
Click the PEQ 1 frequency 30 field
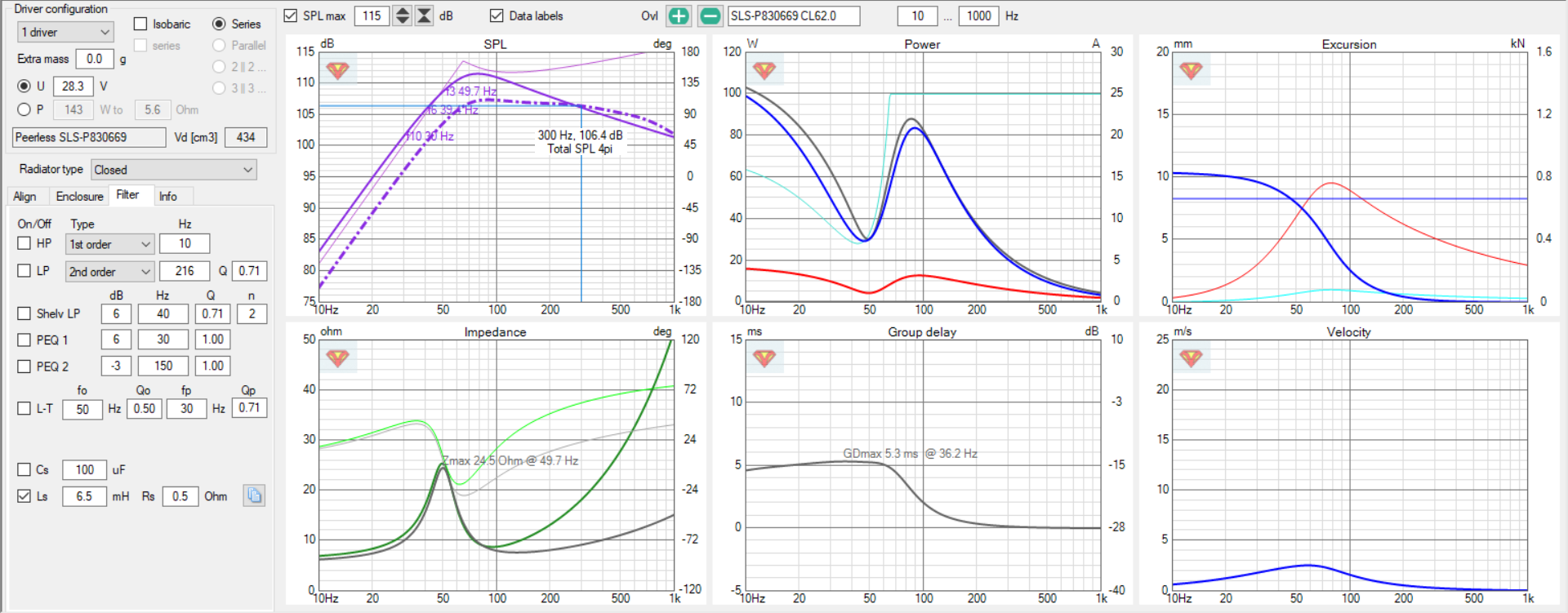click(x=163, y=340)
